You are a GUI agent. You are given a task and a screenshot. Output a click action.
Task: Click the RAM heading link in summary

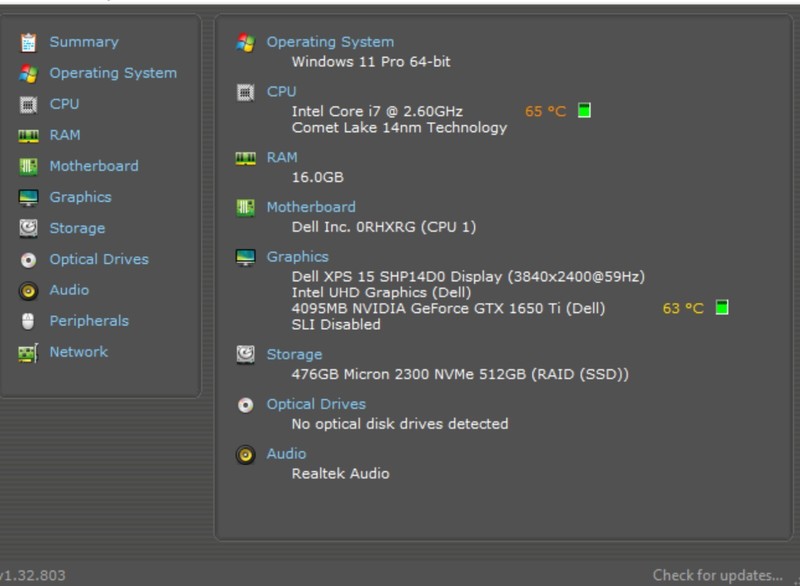point(282,158)
